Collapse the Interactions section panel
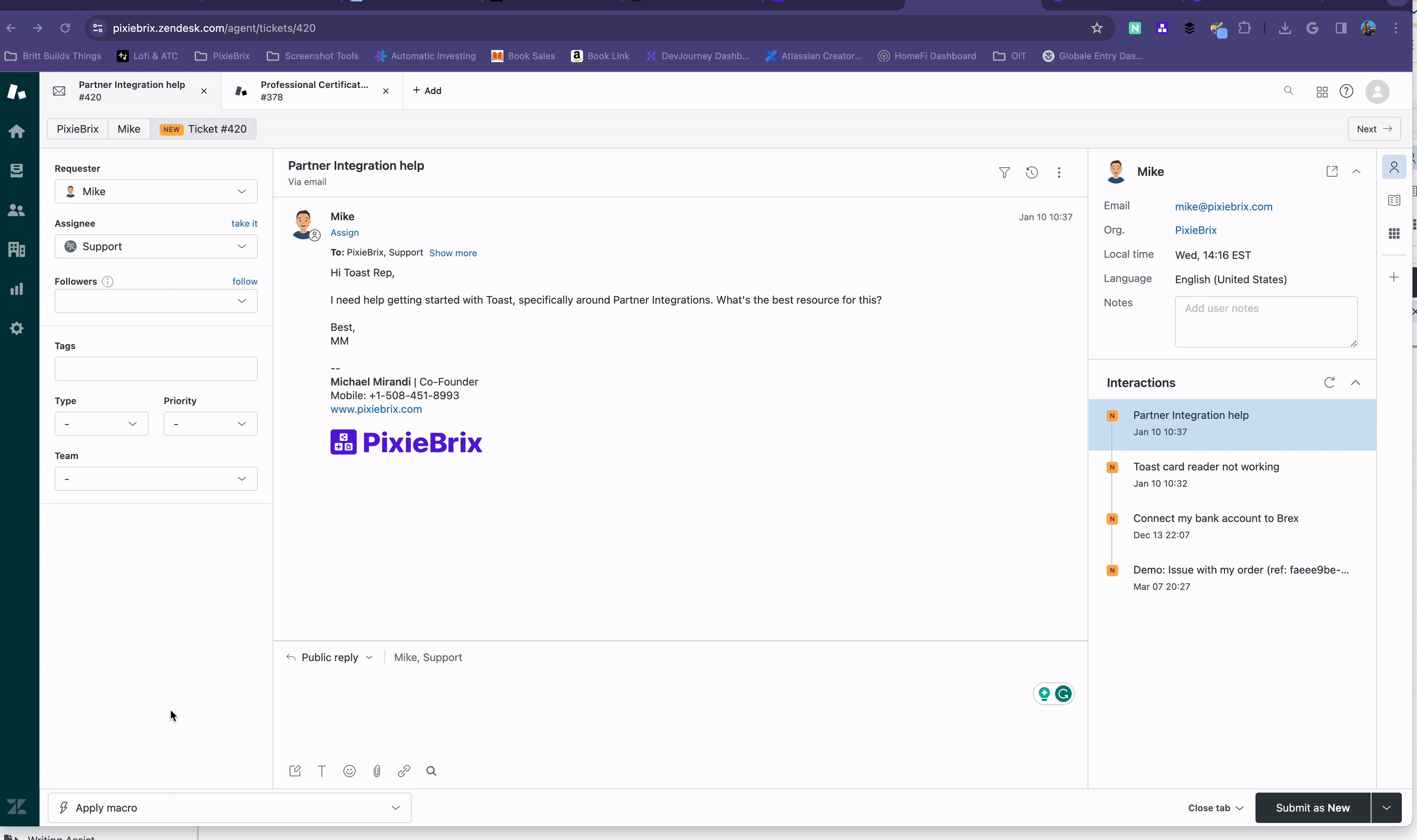The image size is (1417, 840). point(1356,382)
